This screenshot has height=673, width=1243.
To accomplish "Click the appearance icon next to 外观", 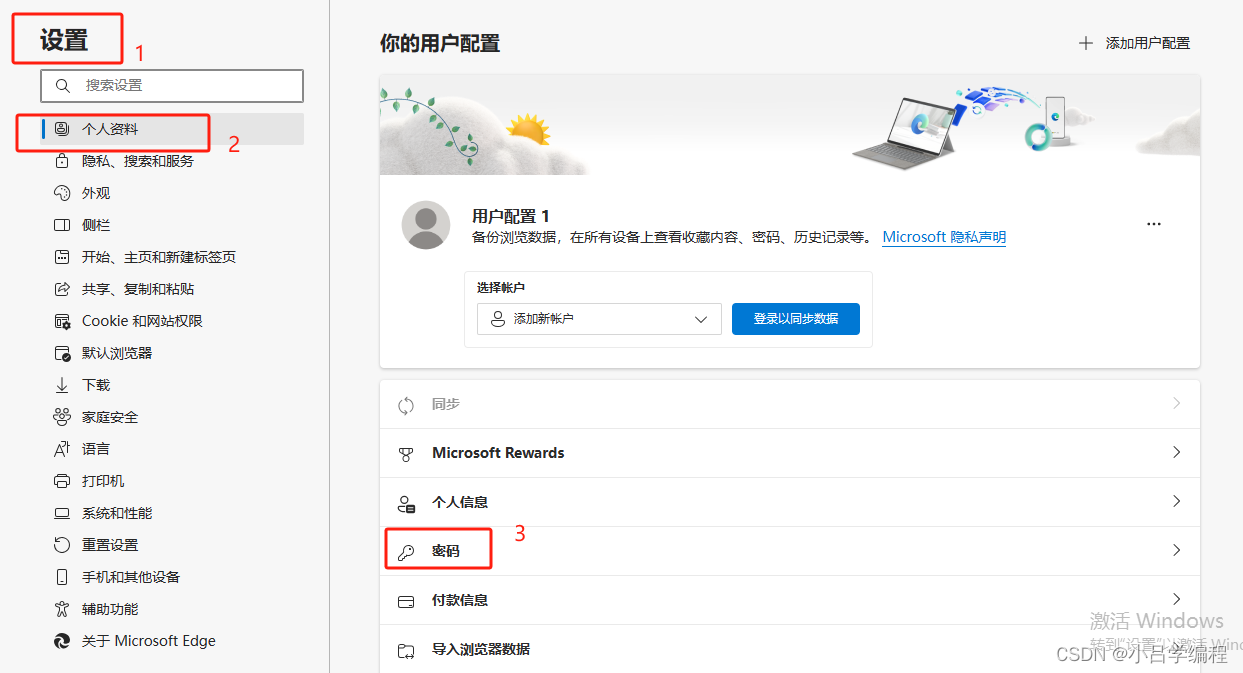I will [x=62, y=193].
